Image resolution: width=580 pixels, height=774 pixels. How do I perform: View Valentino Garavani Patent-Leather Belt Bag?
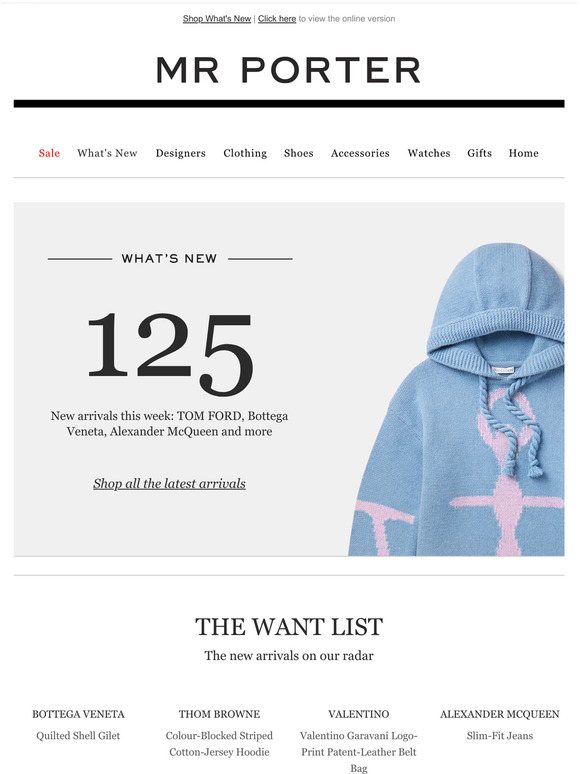(x=359, y=751)
